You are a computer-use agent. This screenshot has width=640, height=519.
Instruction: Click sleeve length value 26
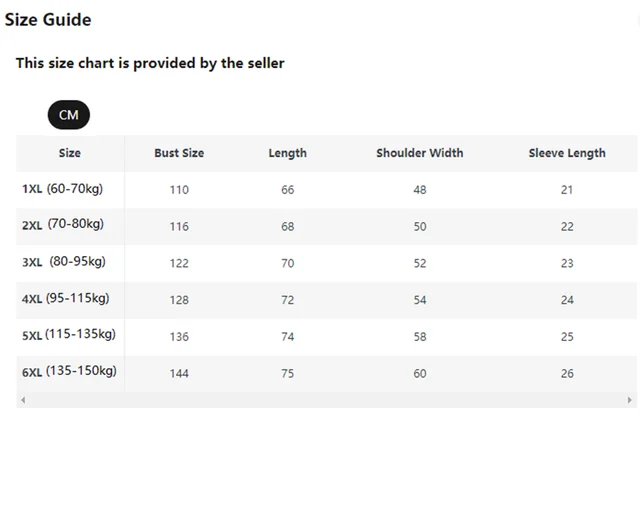(x=567, y=373)
